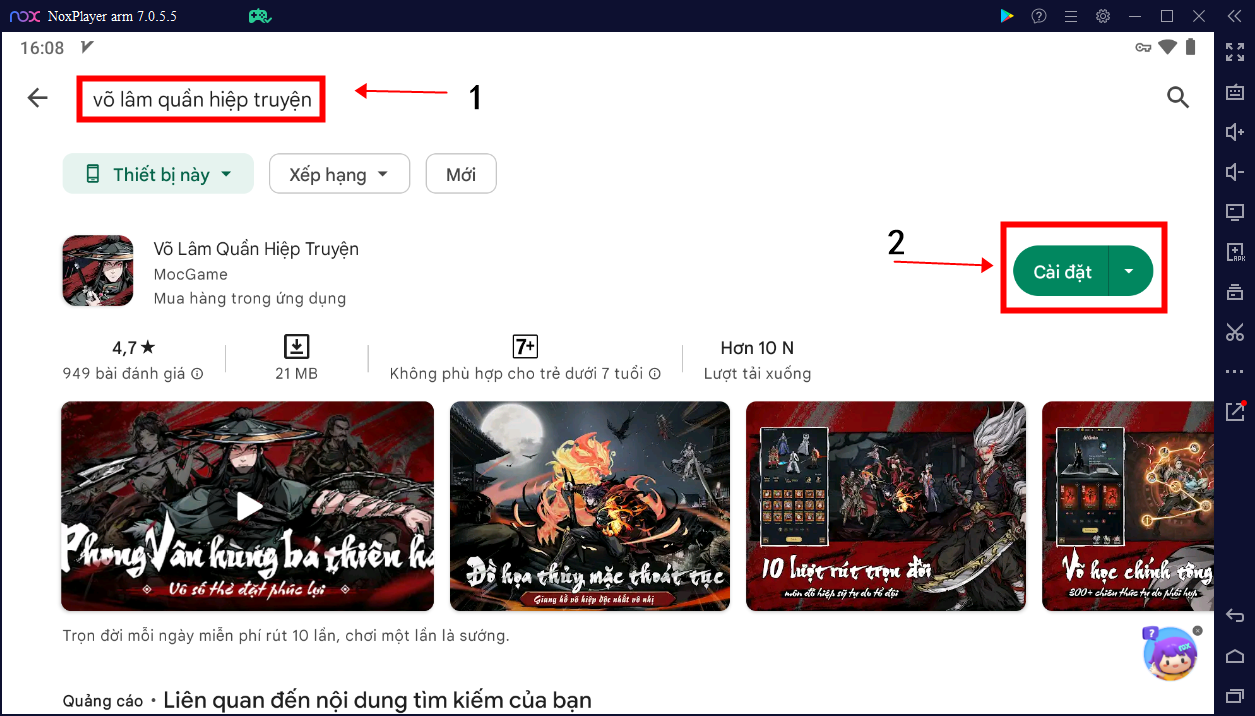
Task: Open the keyboard mapping tool in the sidebar
Action: pos(1234,91)
